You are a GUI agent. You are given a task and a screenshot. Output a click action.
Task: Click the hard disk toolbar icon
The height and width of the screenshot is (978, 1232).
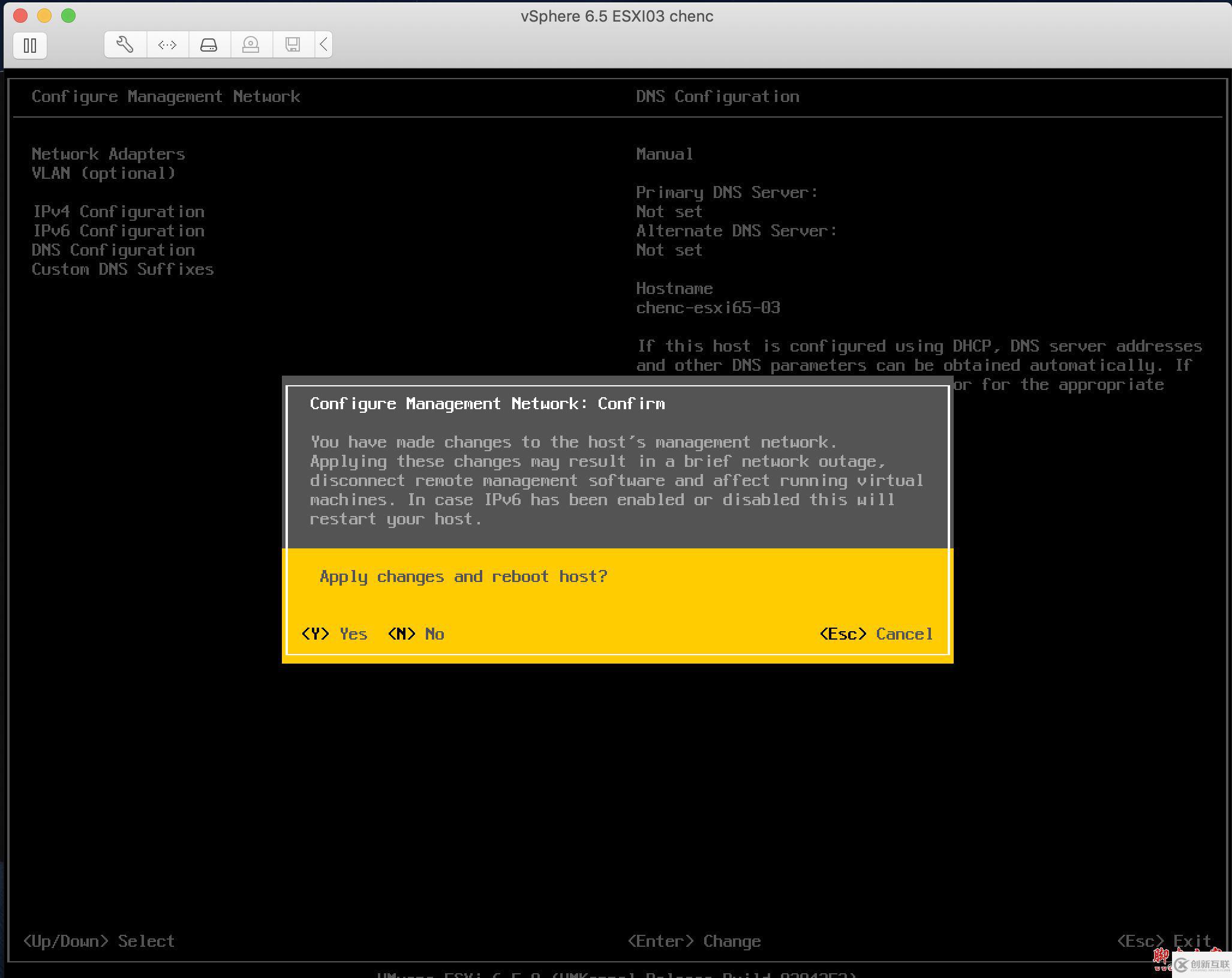tap(208, 44)
